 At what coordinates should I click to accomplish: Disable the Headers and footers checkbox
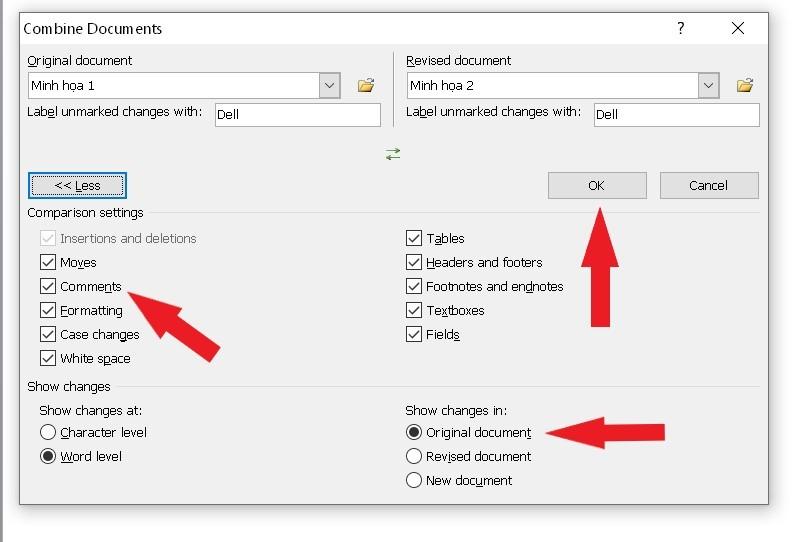414,263
